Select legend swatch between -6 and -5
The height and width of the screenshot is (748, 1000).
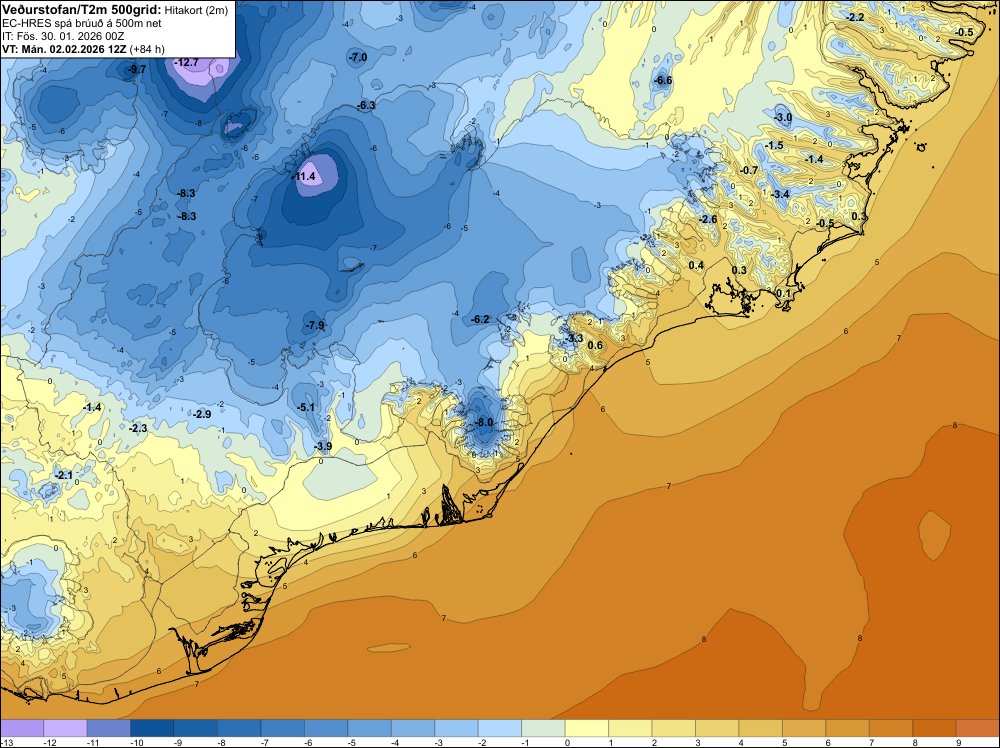326,729
